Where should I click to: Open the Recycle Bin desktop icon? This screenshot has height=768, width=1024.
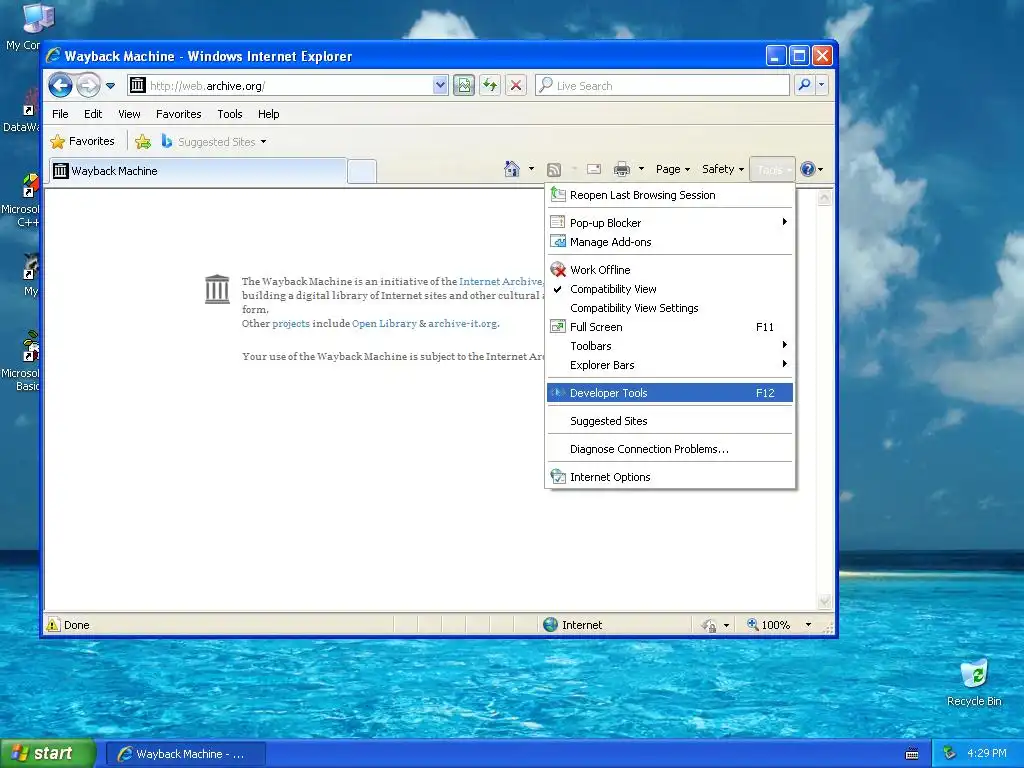click(974, 683)
